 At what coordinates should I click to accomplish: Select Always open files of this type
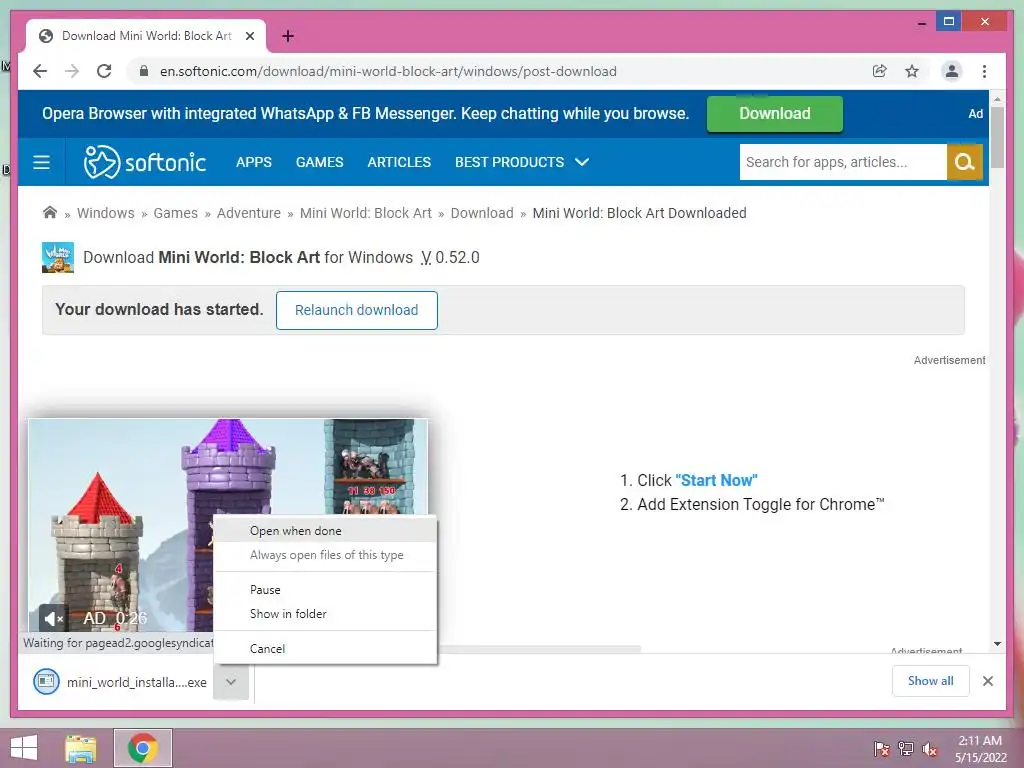(325, 555)
